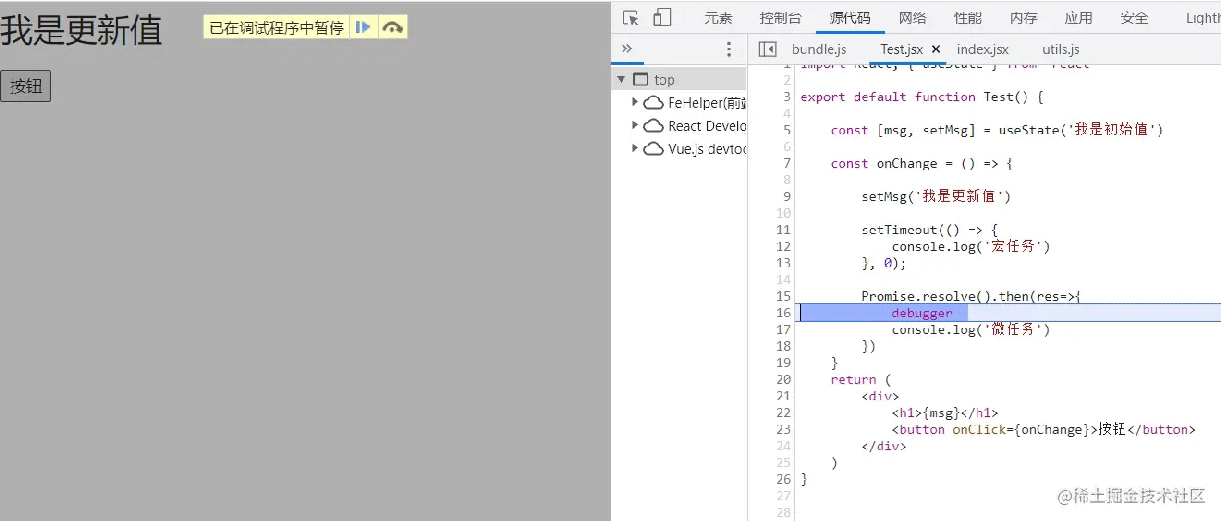Activate the inspect element picker icon
Viewport: 1221px width, 521px height.
click(x=631, y=18)
